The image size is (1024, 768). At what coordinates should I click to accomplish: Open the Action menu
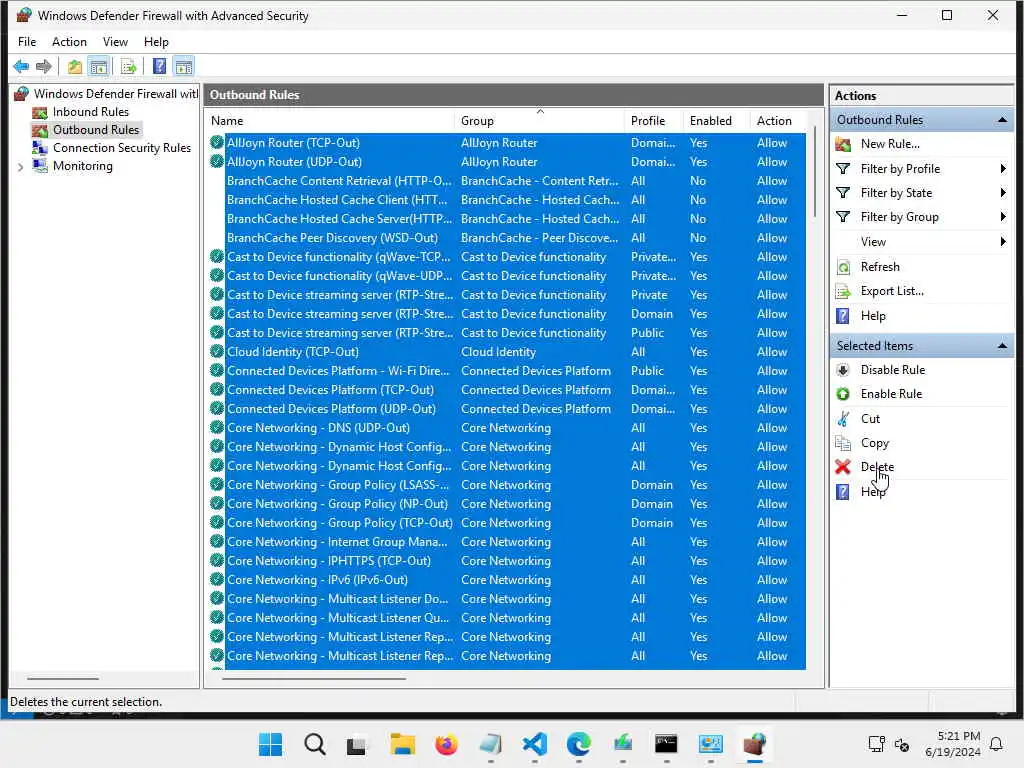point(69,42)
